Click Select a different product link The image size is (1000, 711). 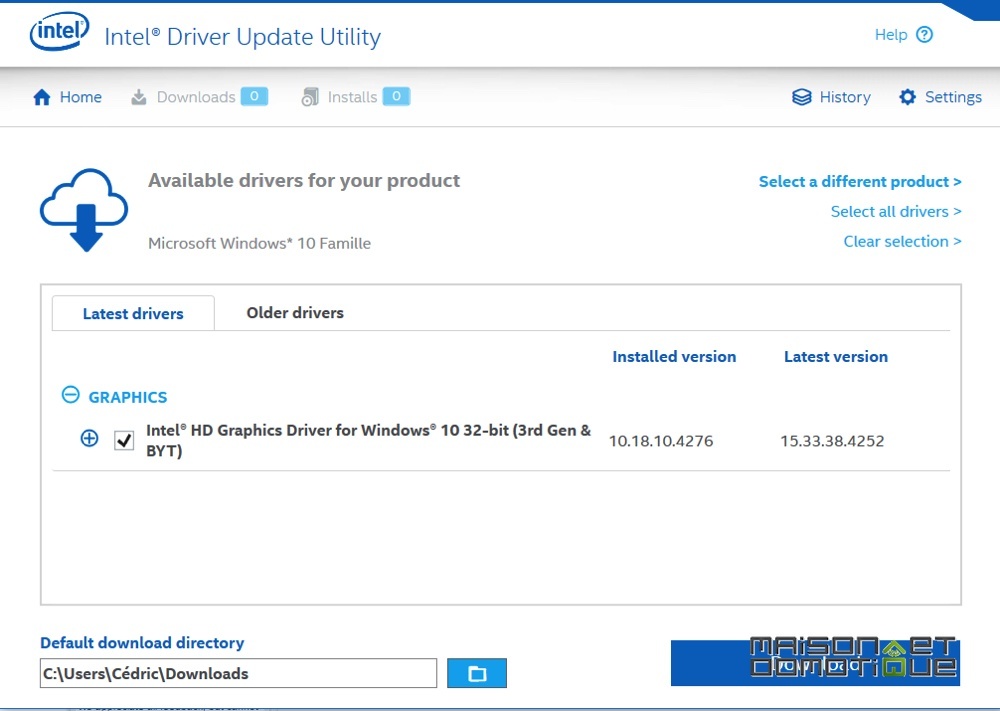tap(860, 182)
